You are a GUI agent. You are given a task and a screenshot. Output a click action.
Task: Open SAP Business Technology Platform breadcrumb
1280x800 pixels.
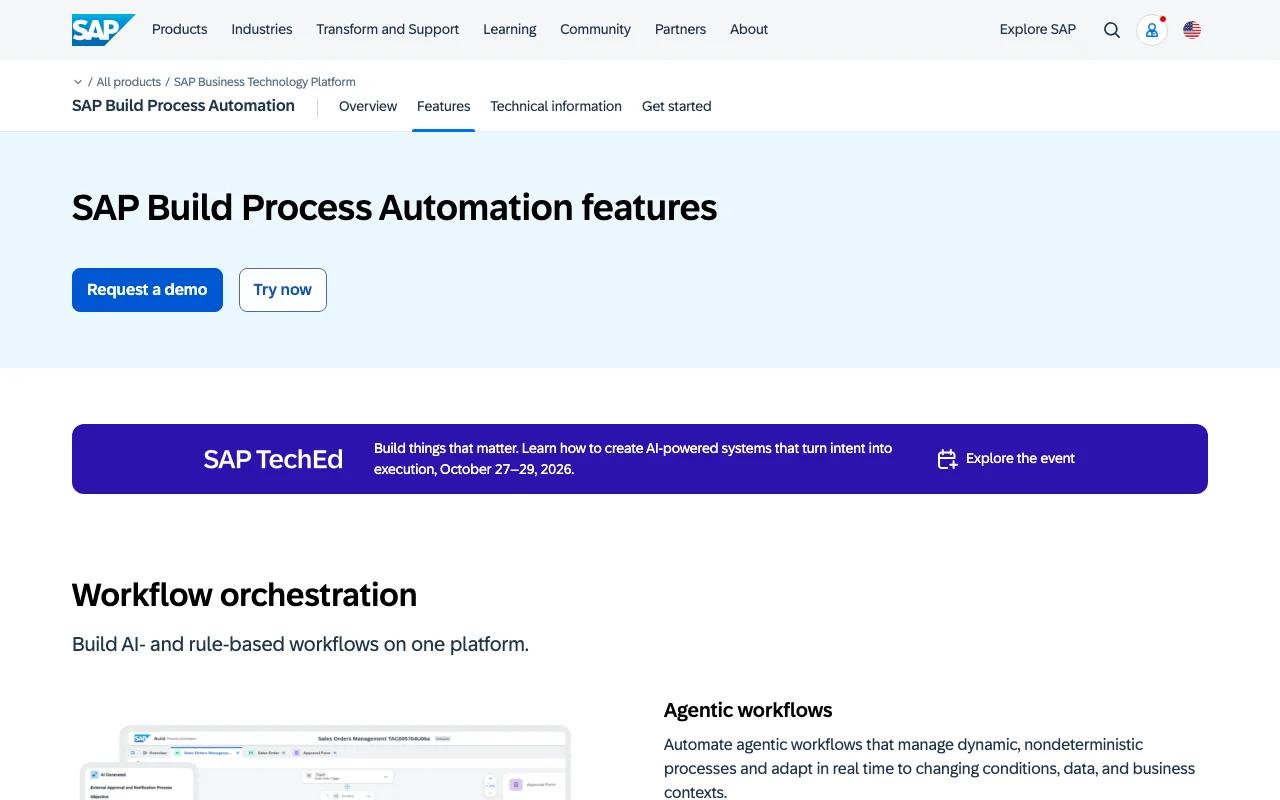(265, 82)
